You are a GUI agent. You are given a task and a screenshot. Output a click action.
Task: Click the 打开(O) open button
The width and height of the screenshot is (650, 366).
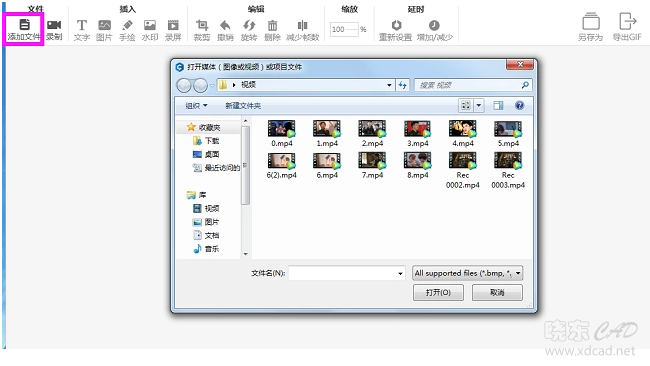pyautogui.click(x=438, y=293)
